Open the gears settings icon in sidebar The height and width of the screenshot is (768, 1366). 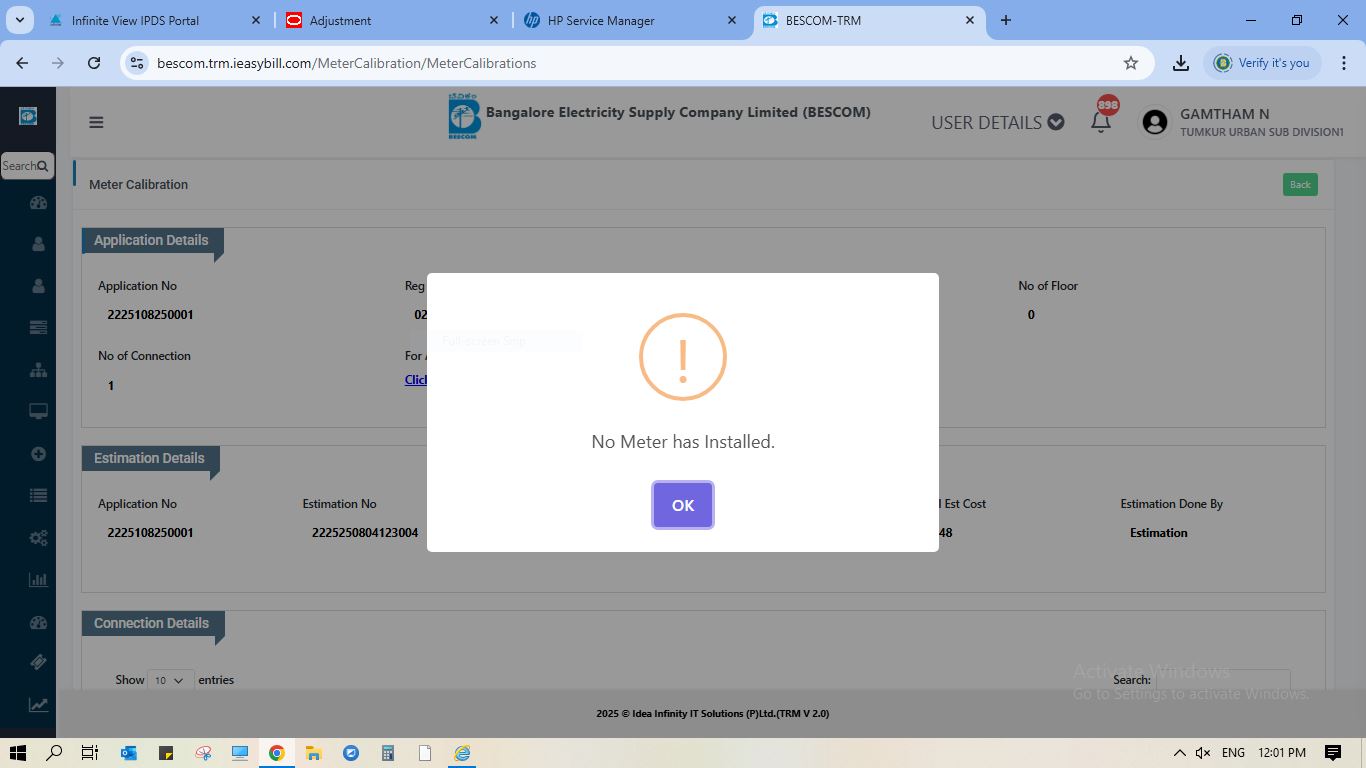tap(38, 537)
